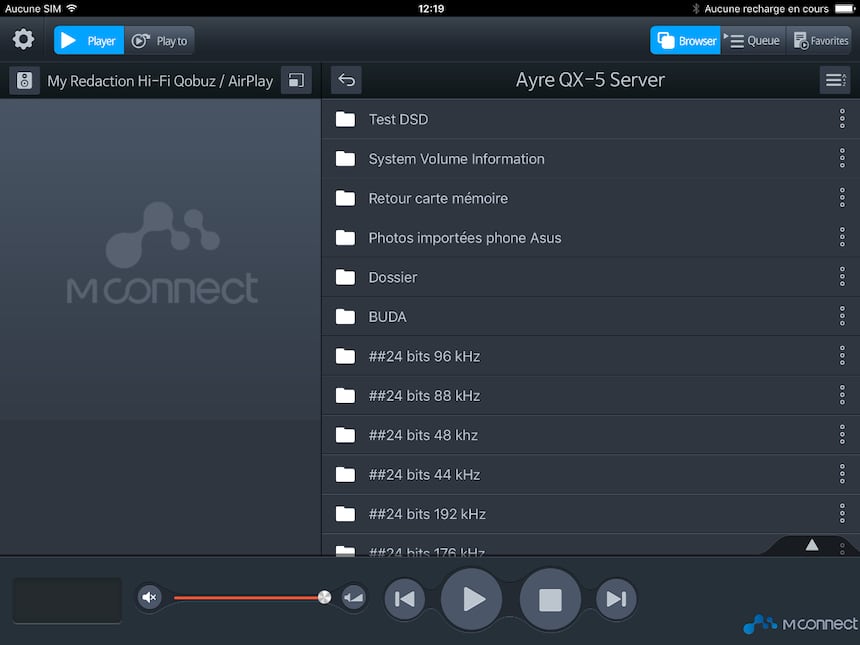The image size is (860, 645).
Task: Skip to the previous track
Action: pyautogui.click(x=405, y=598)
